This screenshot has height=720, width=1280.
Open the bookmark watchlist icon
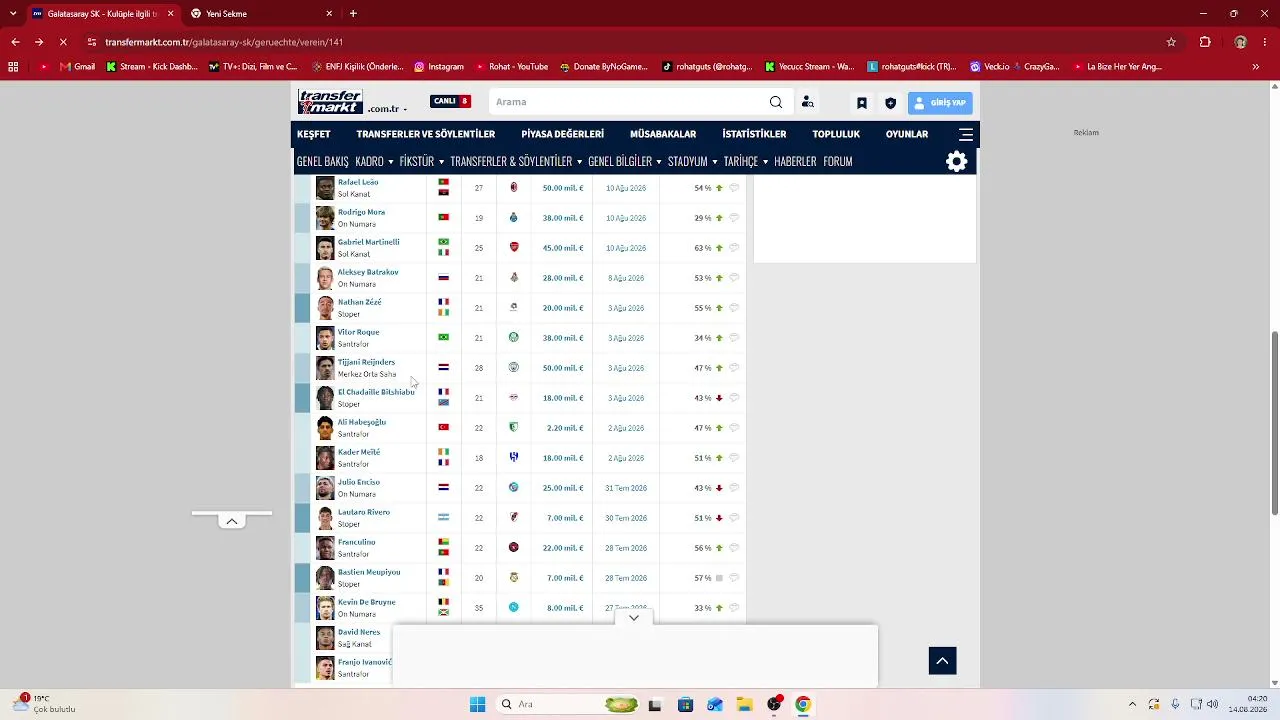[862, 103]
